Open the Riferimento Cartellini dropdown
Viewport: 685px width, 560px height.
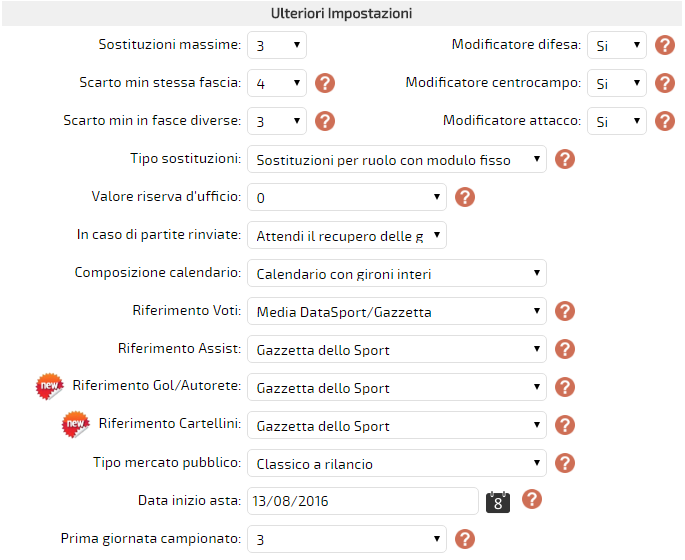397,425
